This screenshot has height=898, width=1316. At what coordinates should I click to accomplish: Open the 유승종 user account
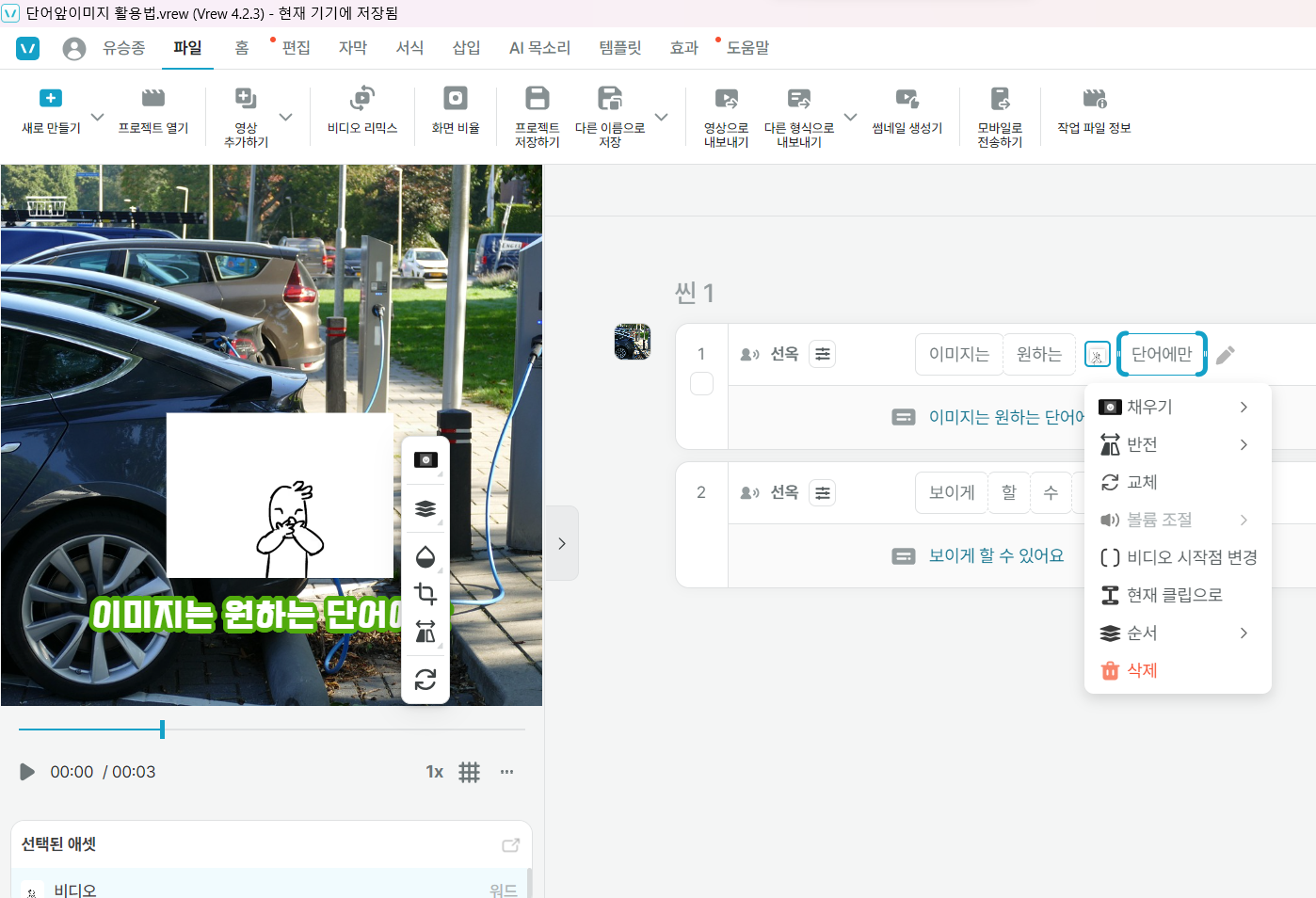click(x=104, y=48)
